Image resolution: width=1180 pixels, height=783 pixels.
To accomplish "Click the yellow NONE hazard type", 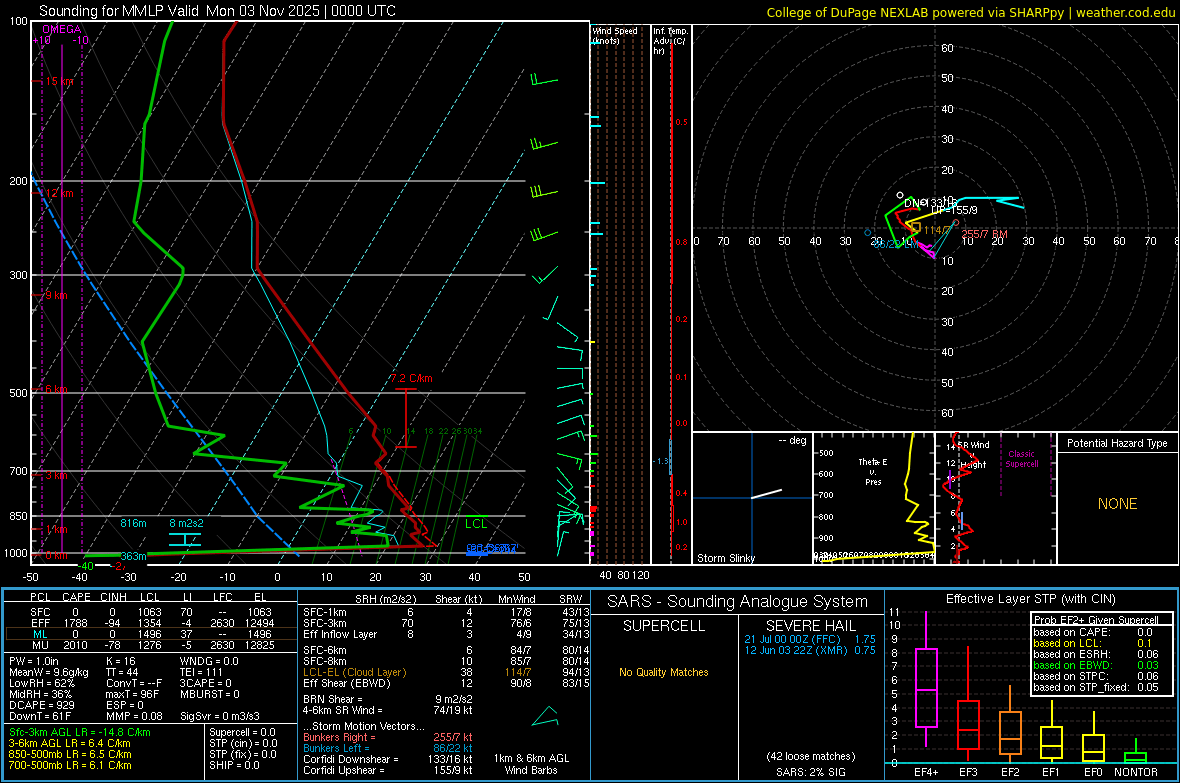I will coord(1118,504).
